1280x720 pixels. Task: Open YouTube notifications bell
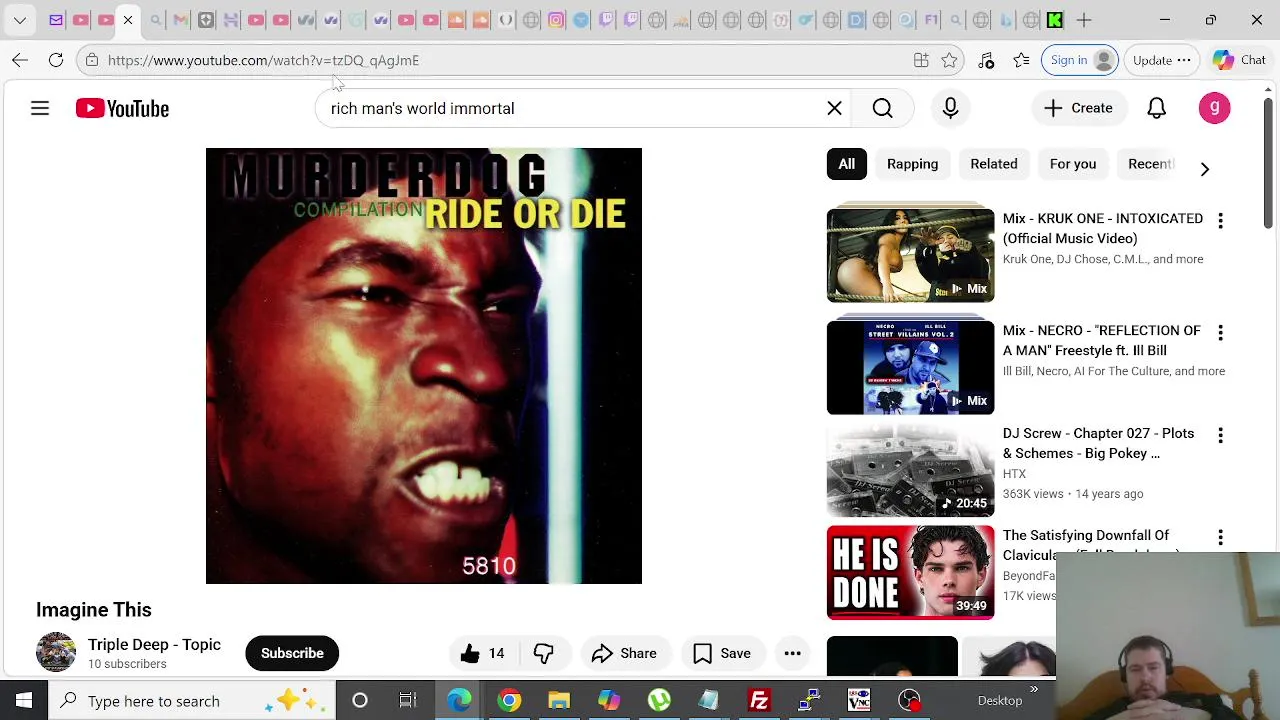tap(1156, 108)
